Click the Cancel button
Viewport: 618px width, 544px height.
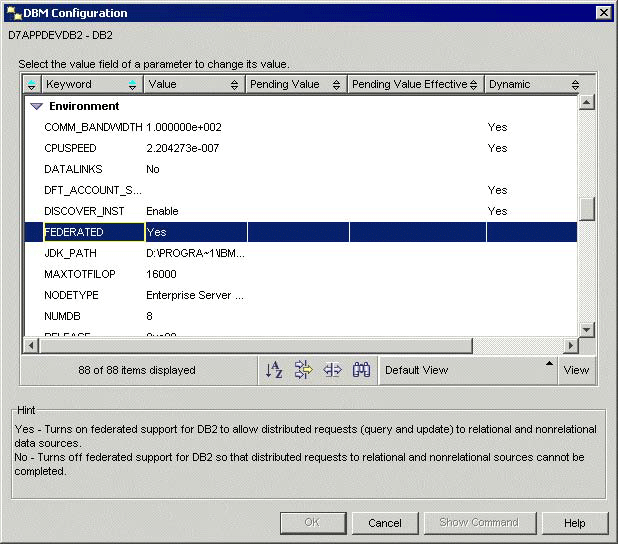click(385, 523)
